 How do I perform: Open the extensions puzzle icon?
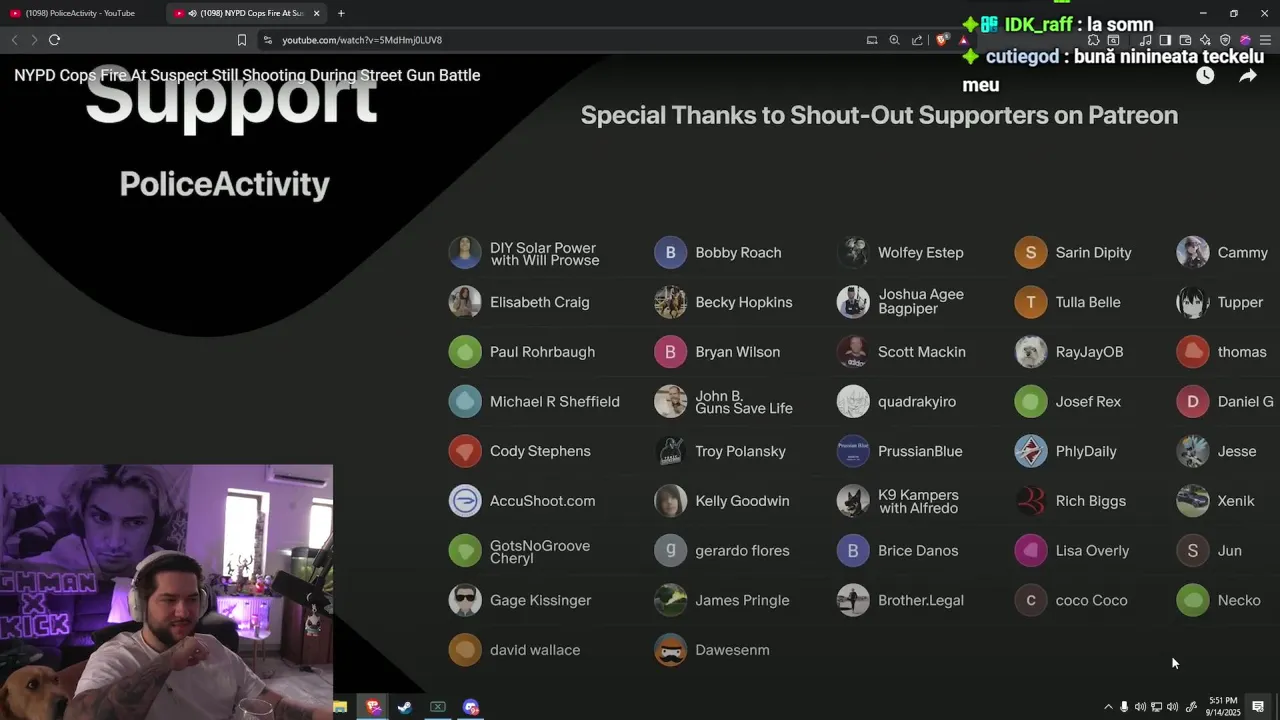pos(1093,40)
